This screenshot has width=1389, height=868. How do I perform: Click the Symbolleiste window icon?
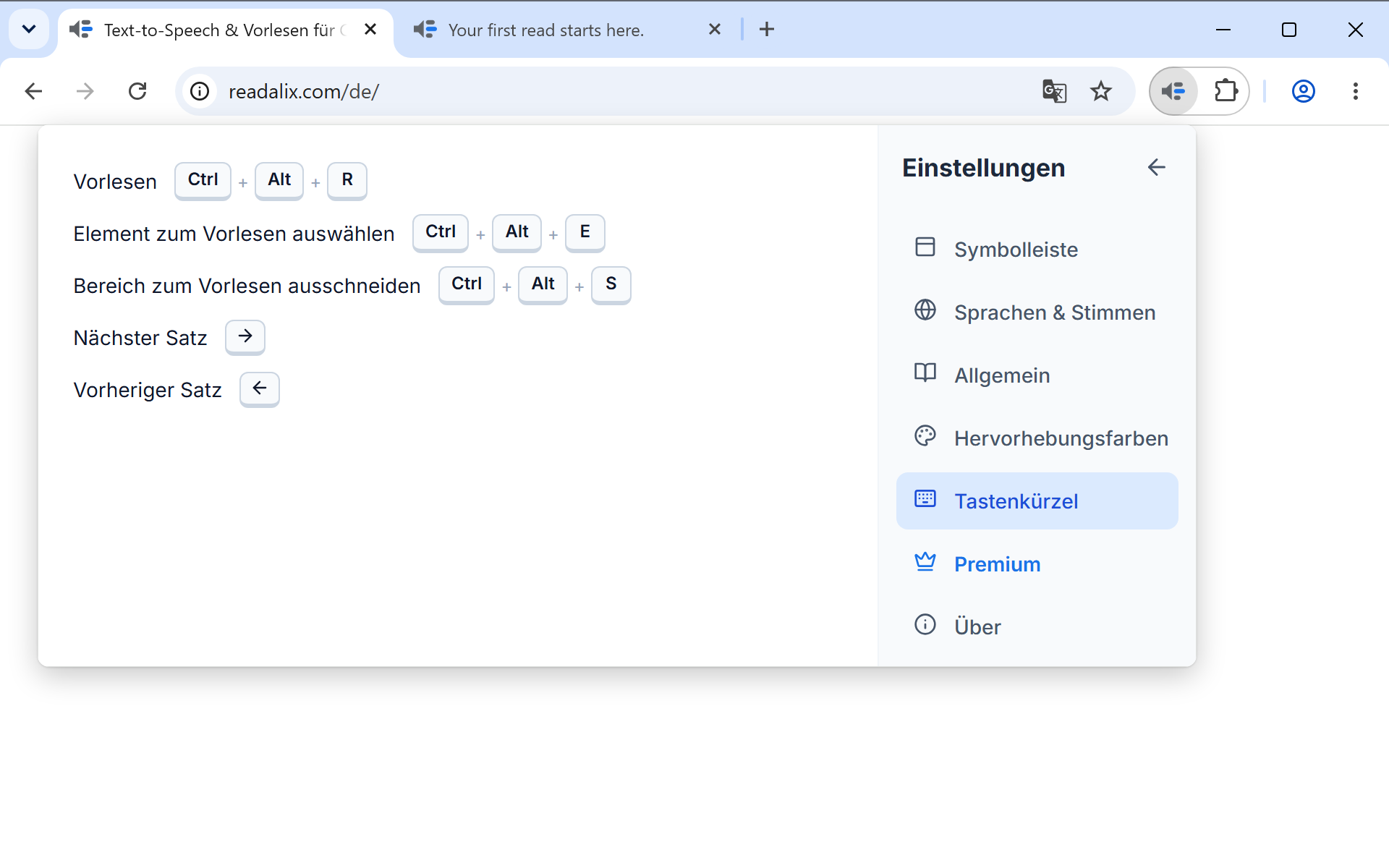coord(925,247)
